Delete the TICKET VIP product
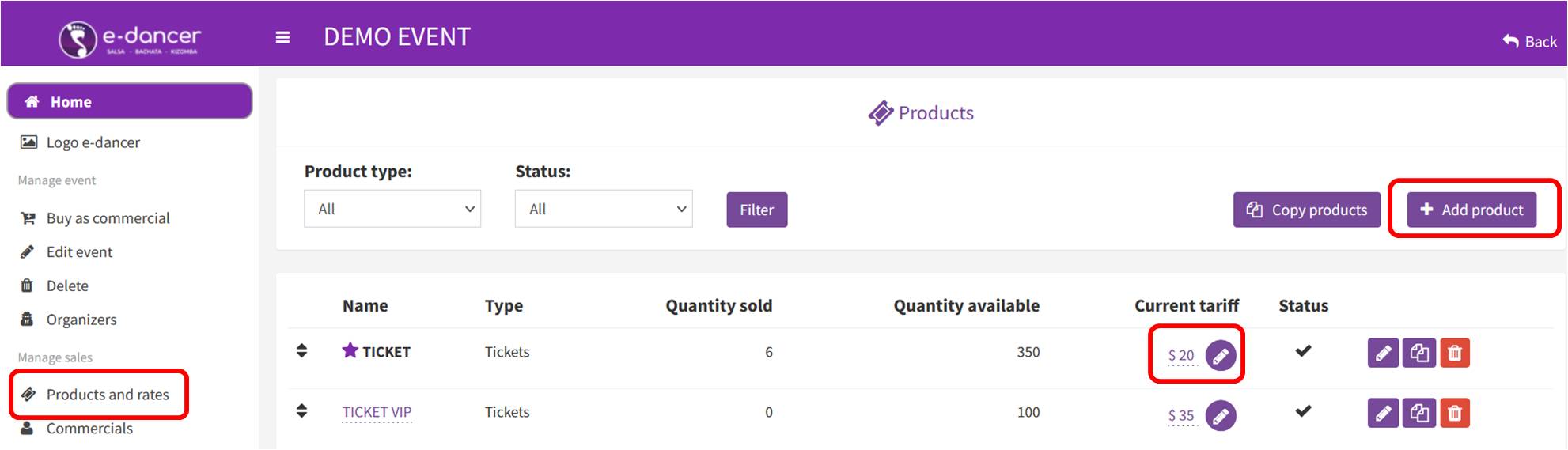Screen dimensions: 1568x450 [1455, 413]
